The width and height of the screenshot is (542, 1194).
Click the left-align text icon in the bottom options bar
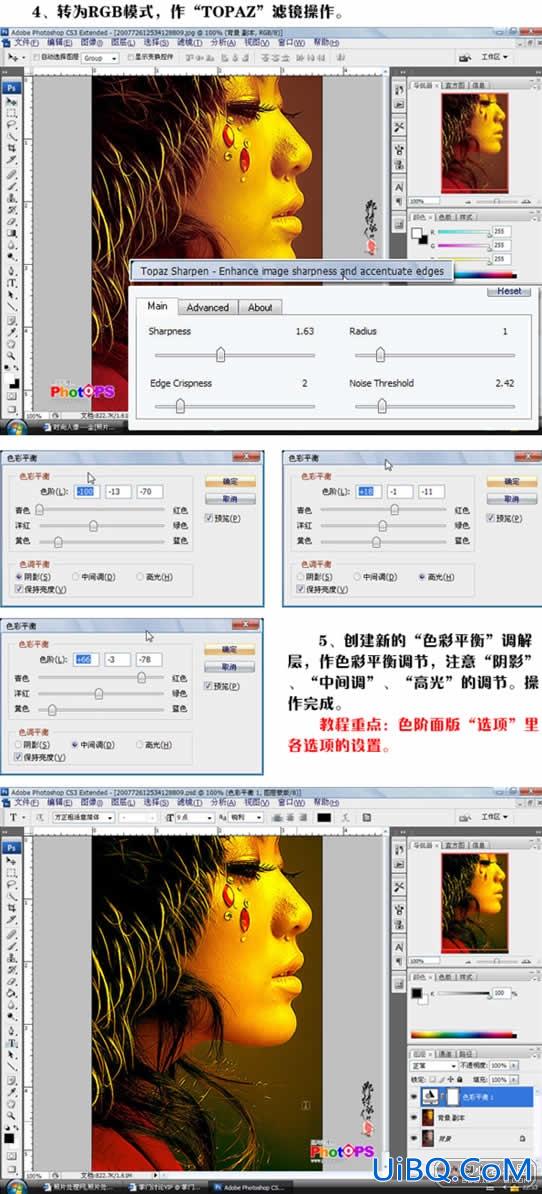click(278, 817)
